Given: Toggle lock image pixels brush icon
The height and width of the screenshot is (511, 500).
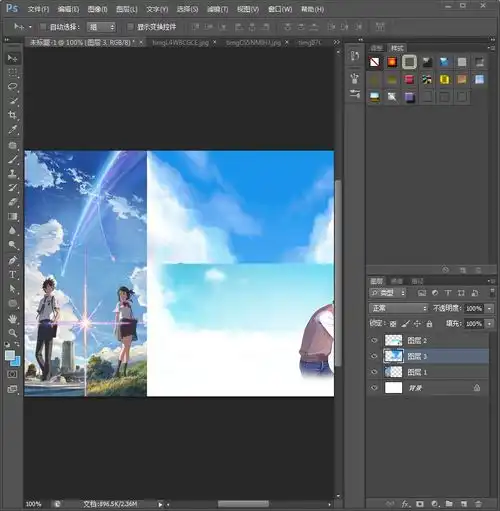Looking at the screenshot, I should (x=405, y=324).
